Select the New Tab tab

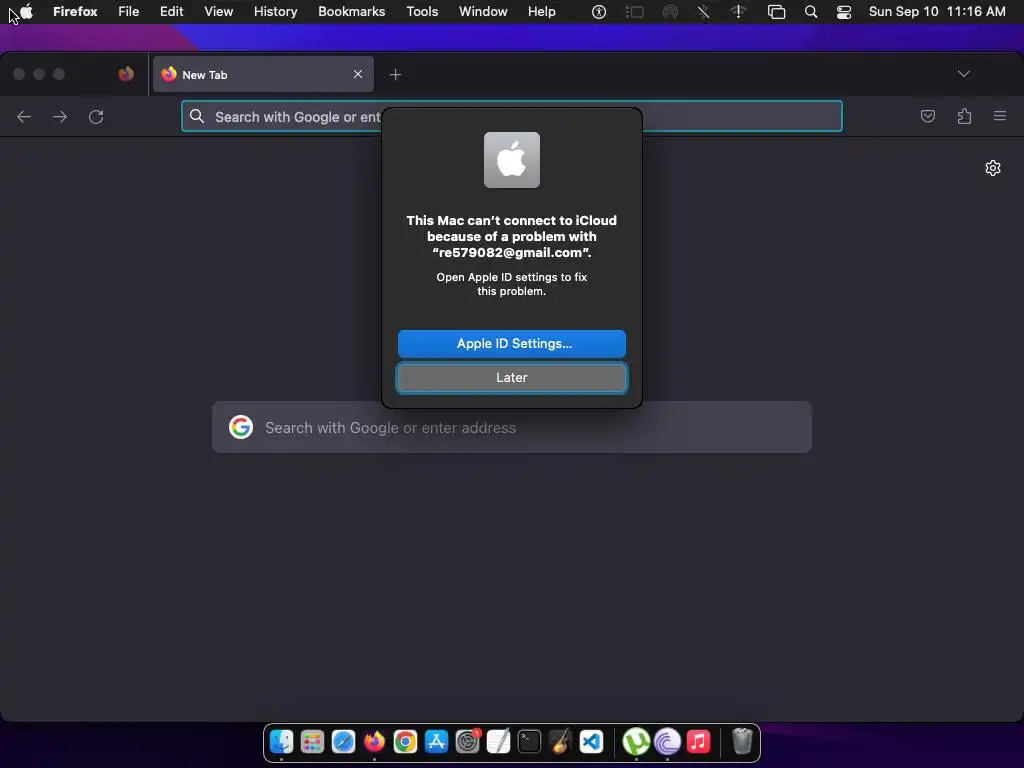[263, 74]
